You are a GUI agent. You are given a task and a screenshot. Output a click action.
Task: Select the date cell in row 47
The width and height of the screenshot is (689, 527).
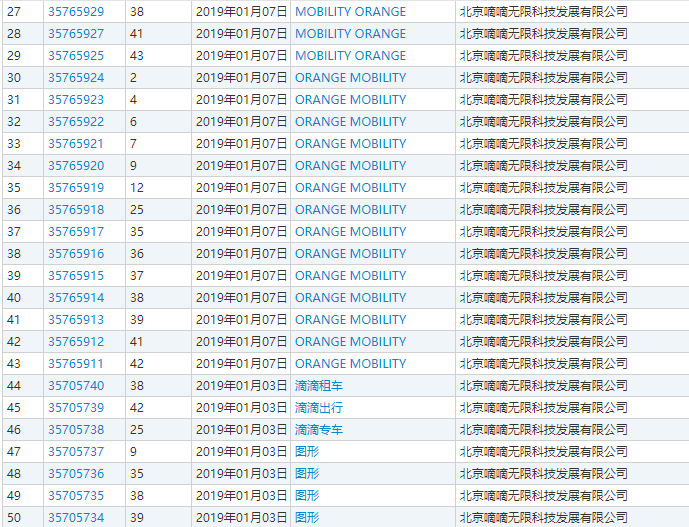pos(241,451)
